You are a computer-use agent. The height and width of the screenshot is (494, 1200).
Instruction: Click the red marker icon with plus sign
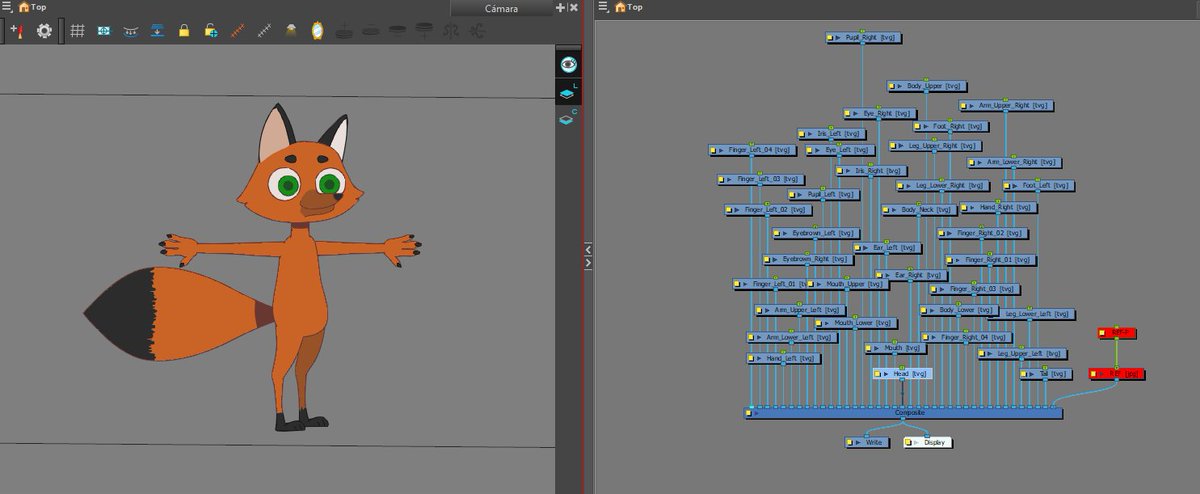17,30
